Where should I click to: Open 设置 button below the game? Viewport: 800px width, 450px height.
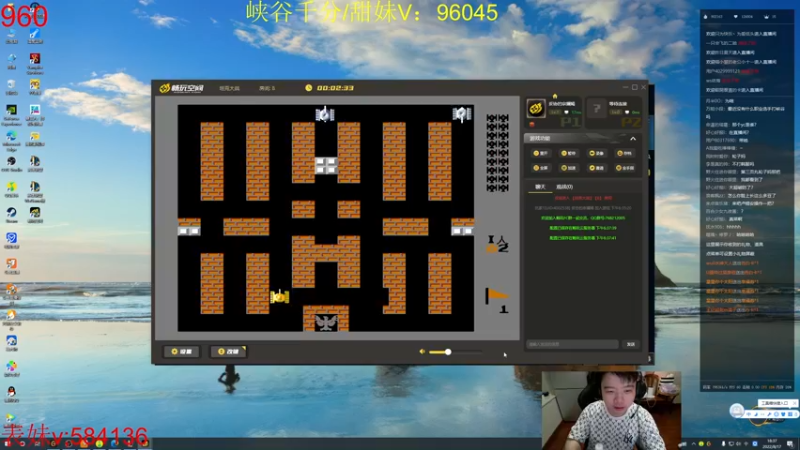[x=181, y=352]
